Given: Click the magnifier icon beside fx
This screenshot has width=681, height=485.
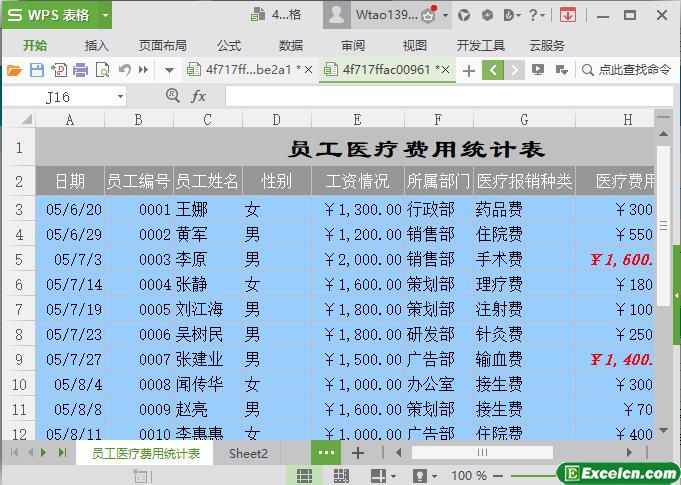Looking at the screenshot, I should [172, 96].
